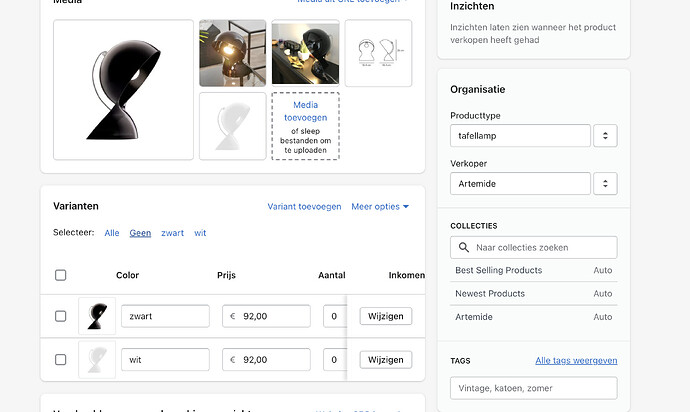Screen dimensions: 690x412
Task: Open the main black lamp product image
Action: [x=123, y=89]
